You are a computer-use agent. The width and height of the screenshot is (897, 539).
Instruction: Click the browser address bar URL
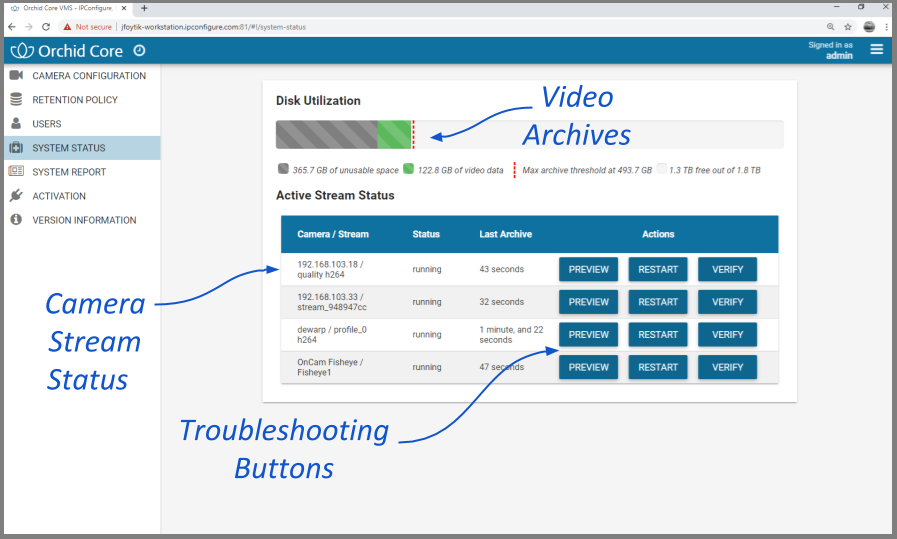coord(213,27)
